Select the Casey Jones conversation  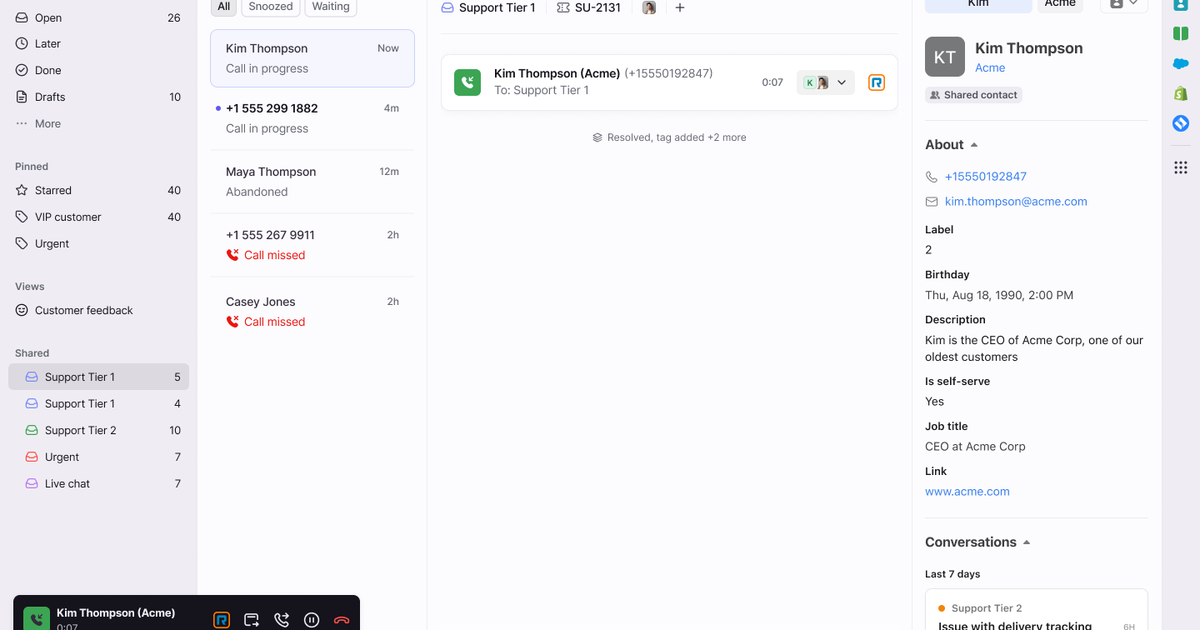click(x=312, y=310)
